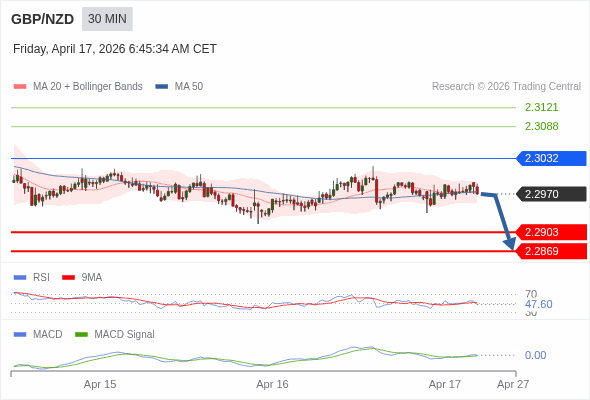Click the 9MA legend label
This screenshot has height=400, width=590.
[x=92, y=278]
